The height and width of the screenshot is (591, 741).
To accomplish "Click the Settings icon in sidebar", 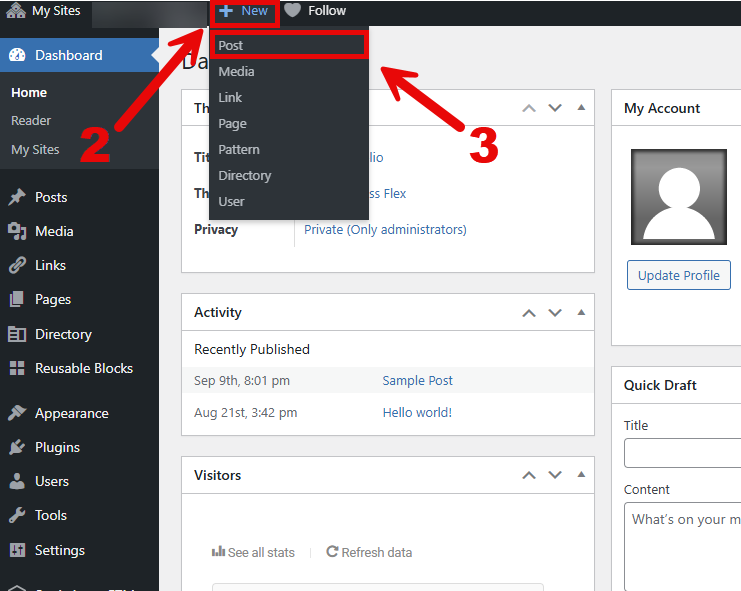I will 17,550.
